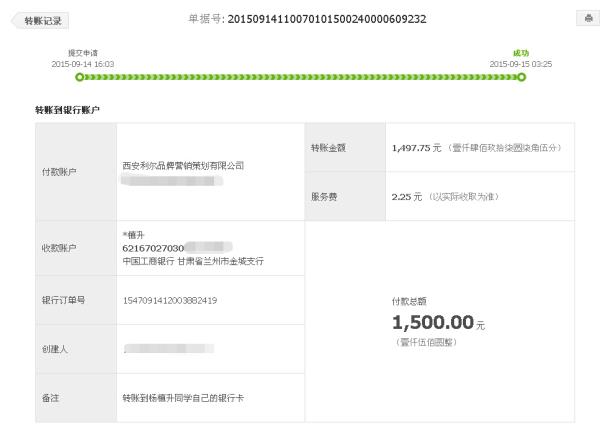Viewport: 600px width, 428px height.
Task: Click the blurred 创建人 value
Action: coord(169,348)
